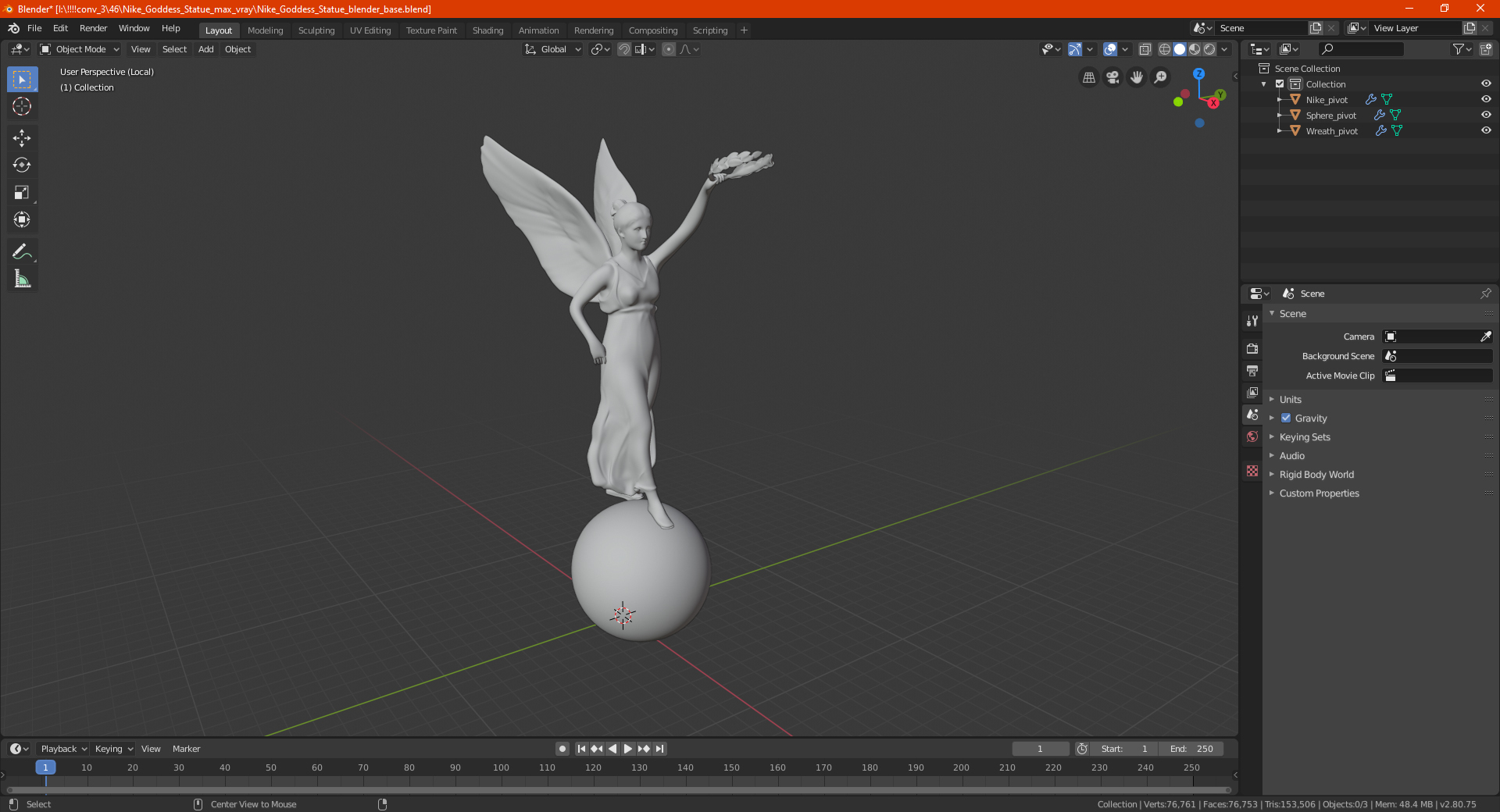Switch to the Shading workspace tab

[487, 30]
